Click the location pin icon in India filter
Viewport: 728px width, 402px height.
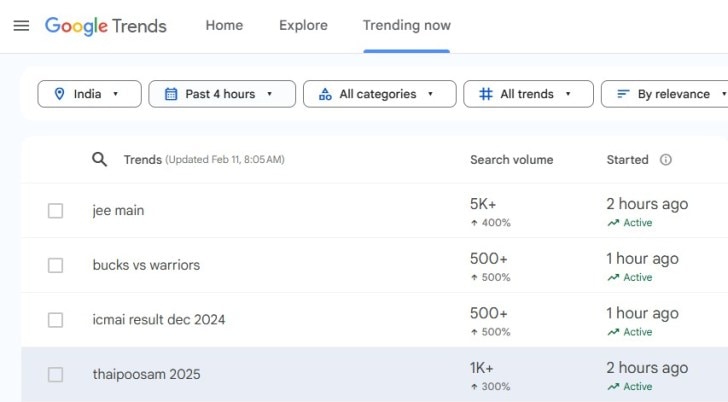59,94
